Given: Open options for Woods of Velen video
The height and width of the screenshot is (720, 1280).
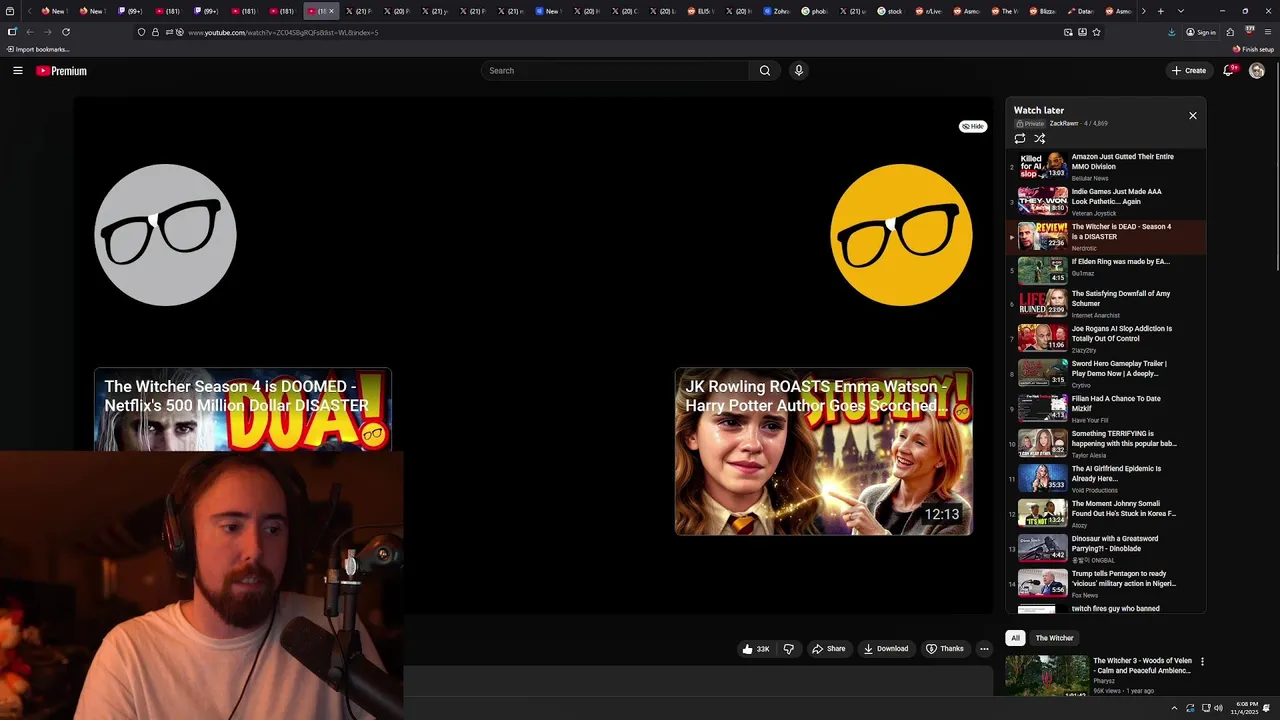Looking at the screenshot, I should point(1202,662).
